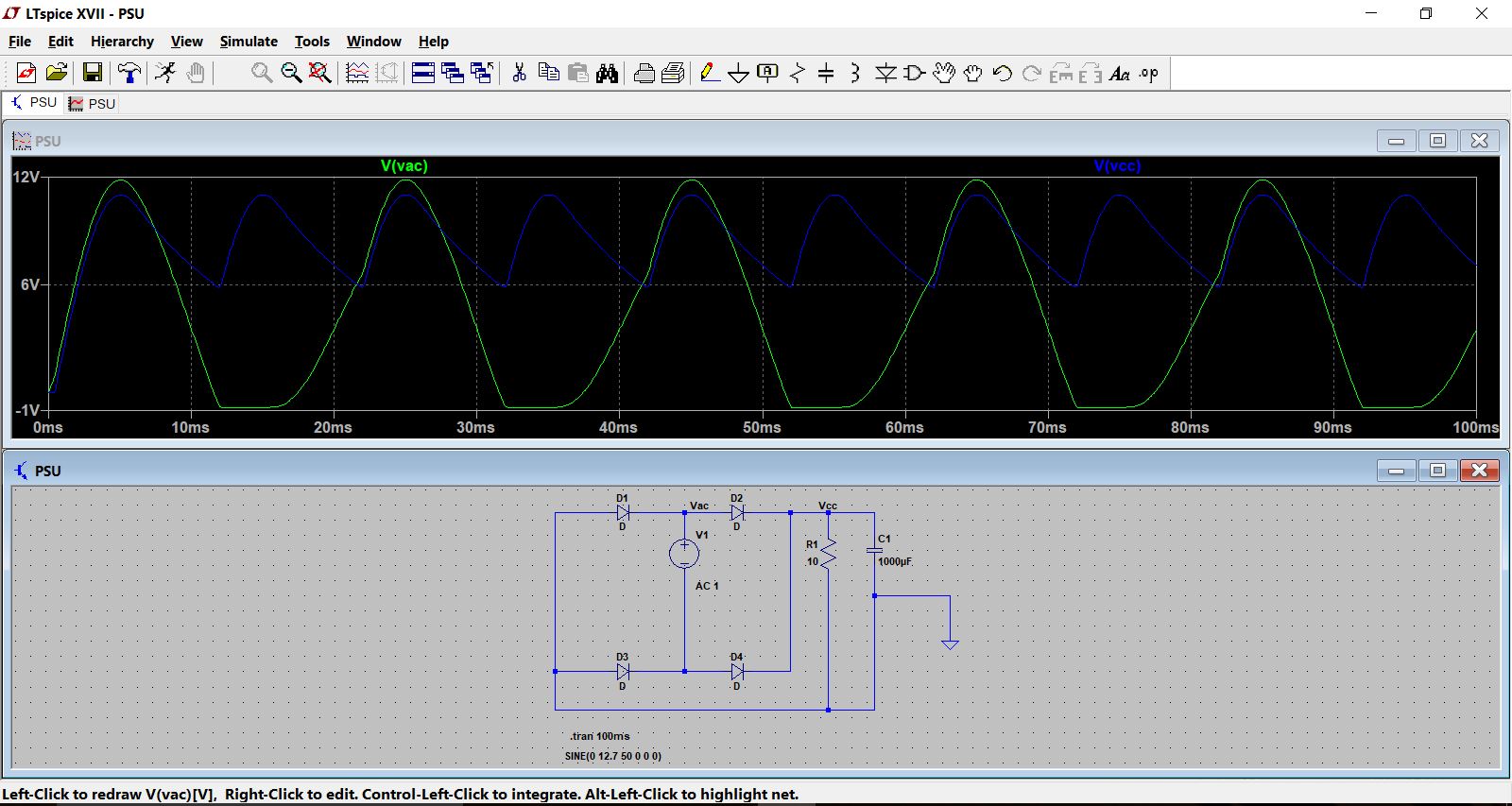Click the Vcc net label

coord(828,506)
